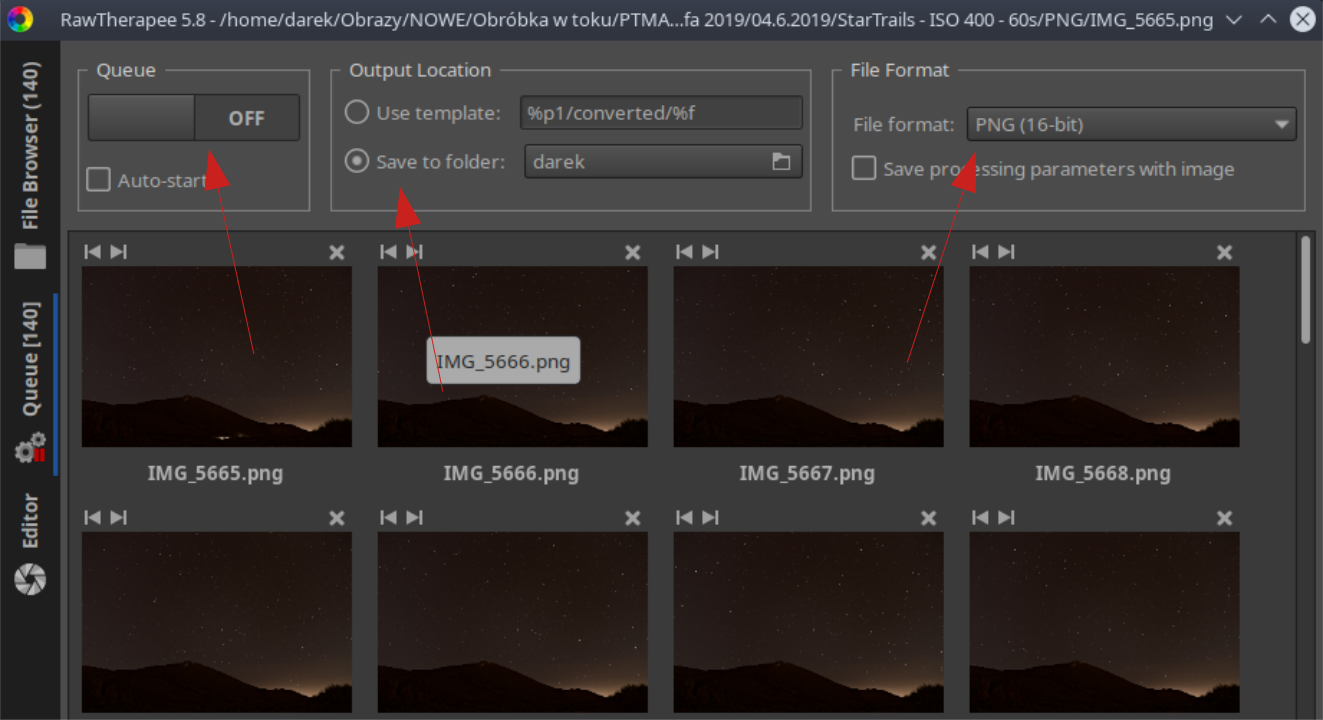Move IMG_5667.png to queue tail
The width and height of the screenshot is (1323, 720).
[710, 252]
